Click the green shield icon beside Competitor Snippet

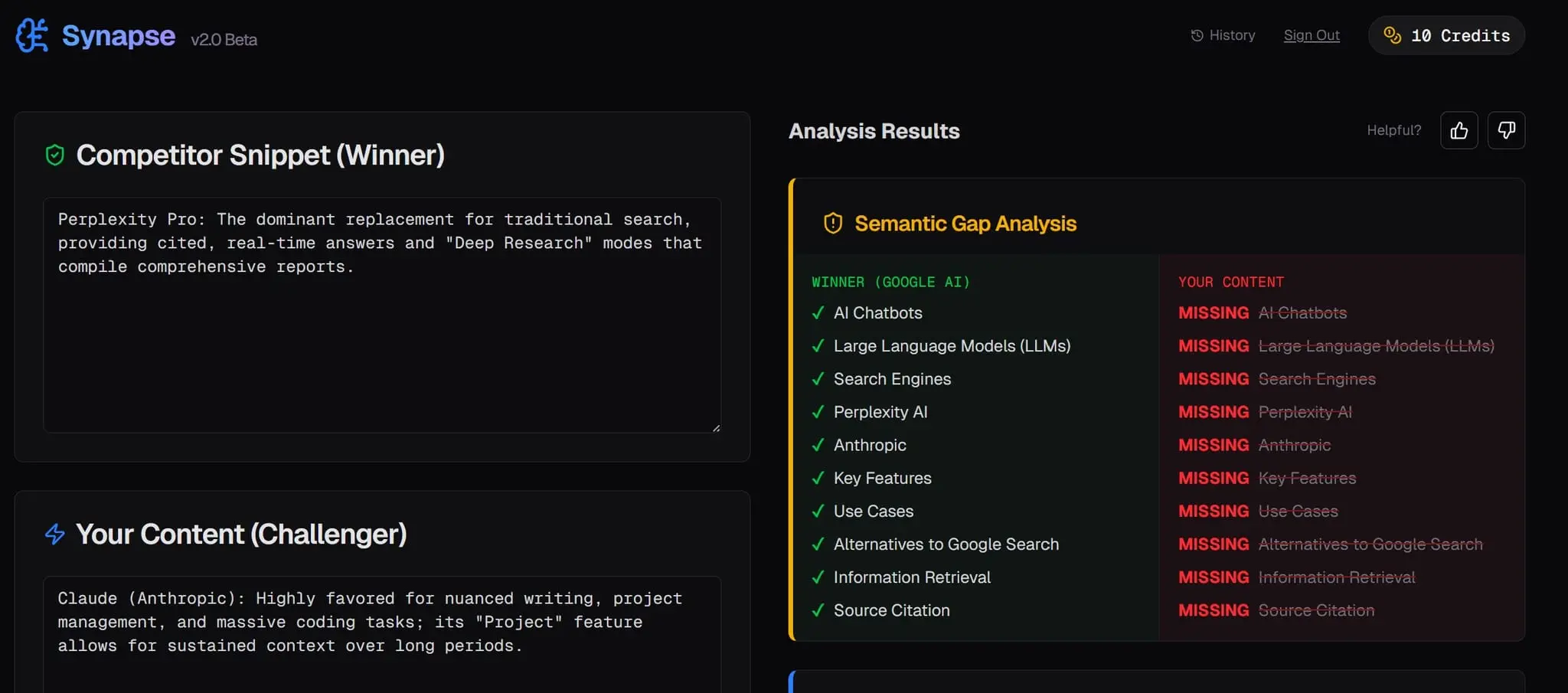pos(55,155)
